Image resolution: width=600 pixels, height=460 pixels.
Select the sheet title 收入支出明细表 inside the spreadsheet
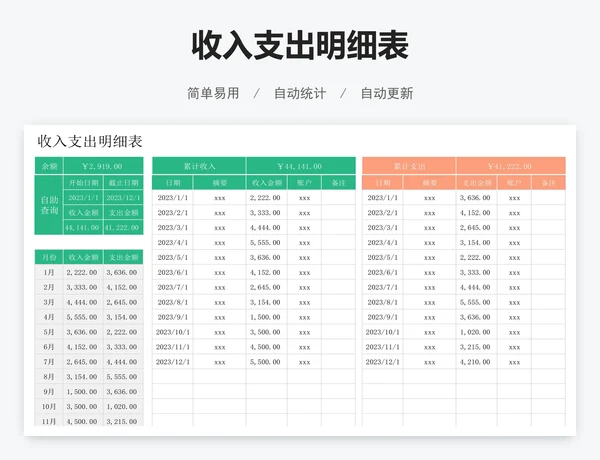[x=90, y=141]
